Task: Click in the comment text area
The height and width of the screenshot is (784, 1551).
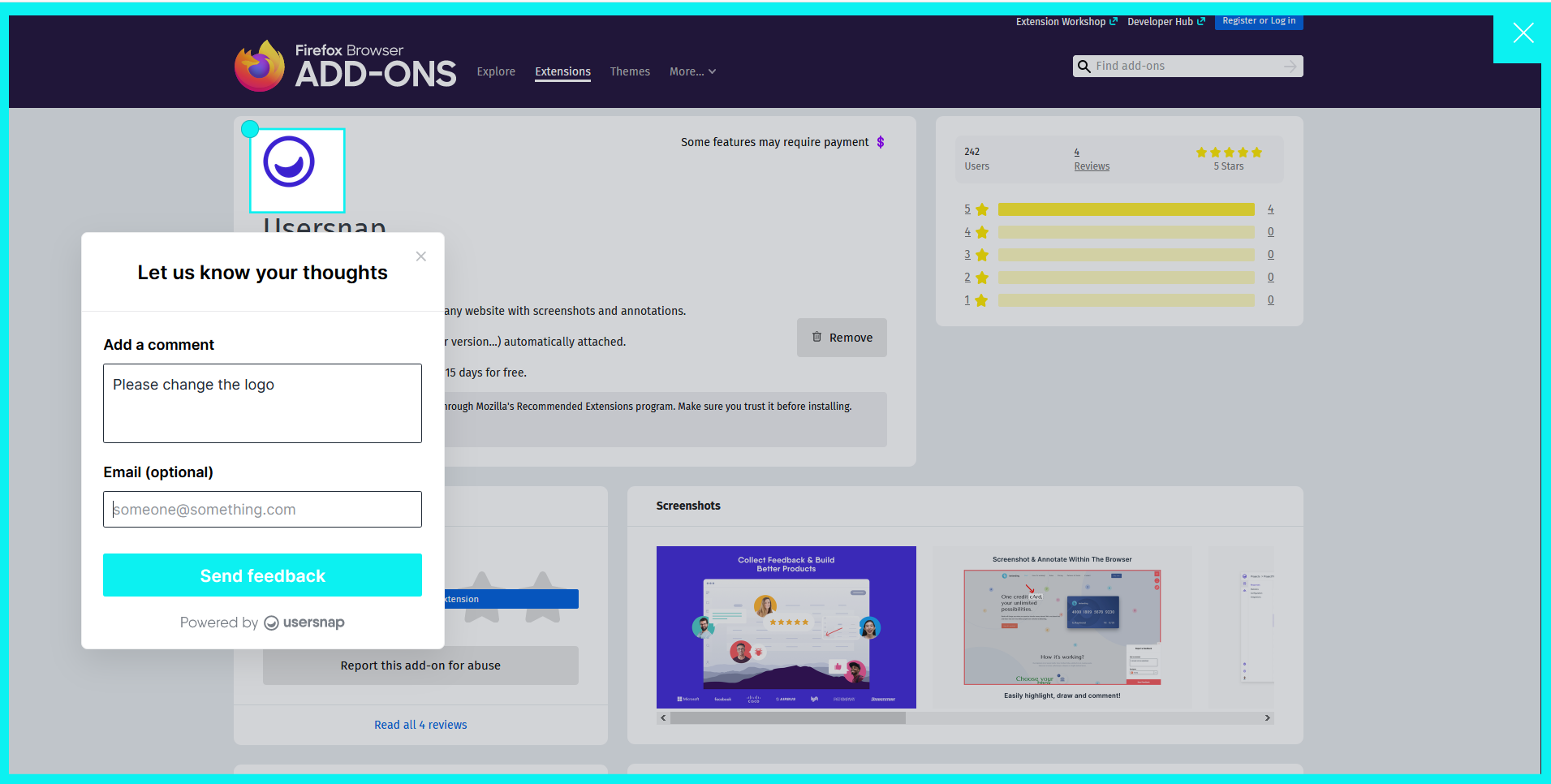Action: coord(262,403)
